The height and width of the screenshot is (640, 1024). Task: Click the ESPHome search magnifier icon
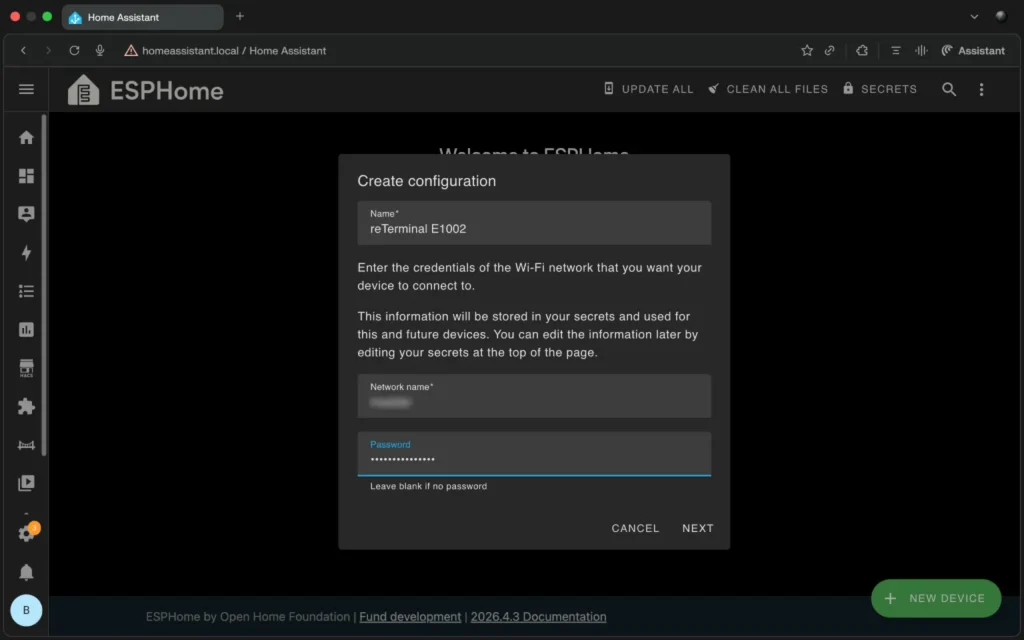(x=949, y=89)
